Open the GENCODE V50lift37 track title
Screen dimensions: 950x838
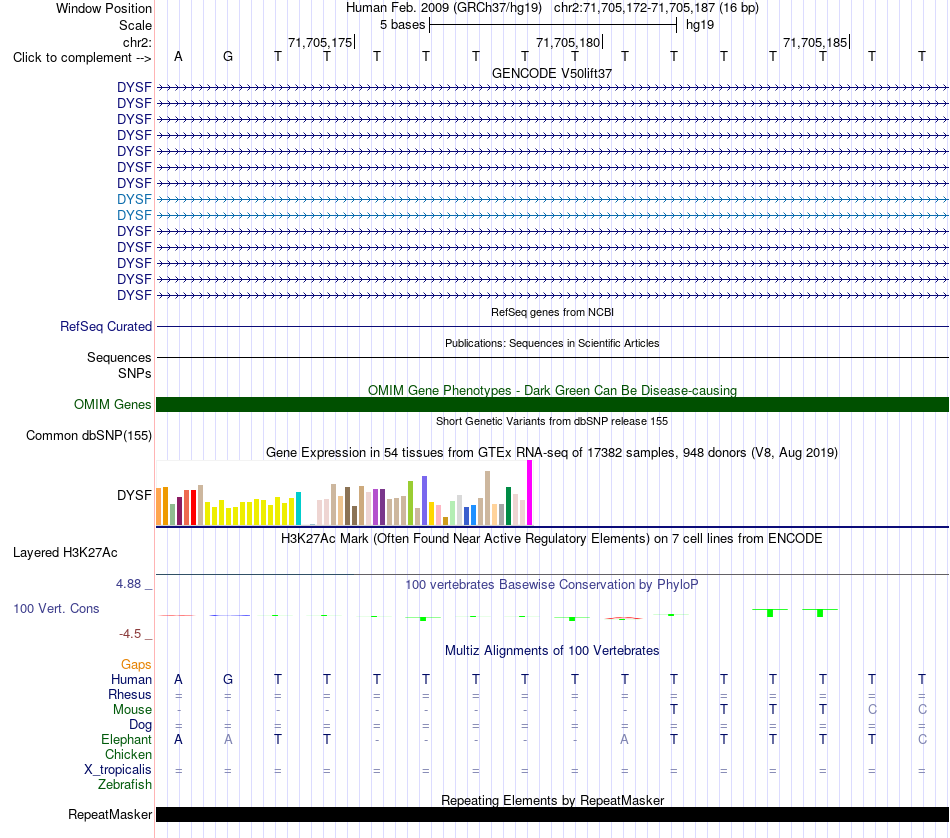pyautogui.click(x=552, y=73)
